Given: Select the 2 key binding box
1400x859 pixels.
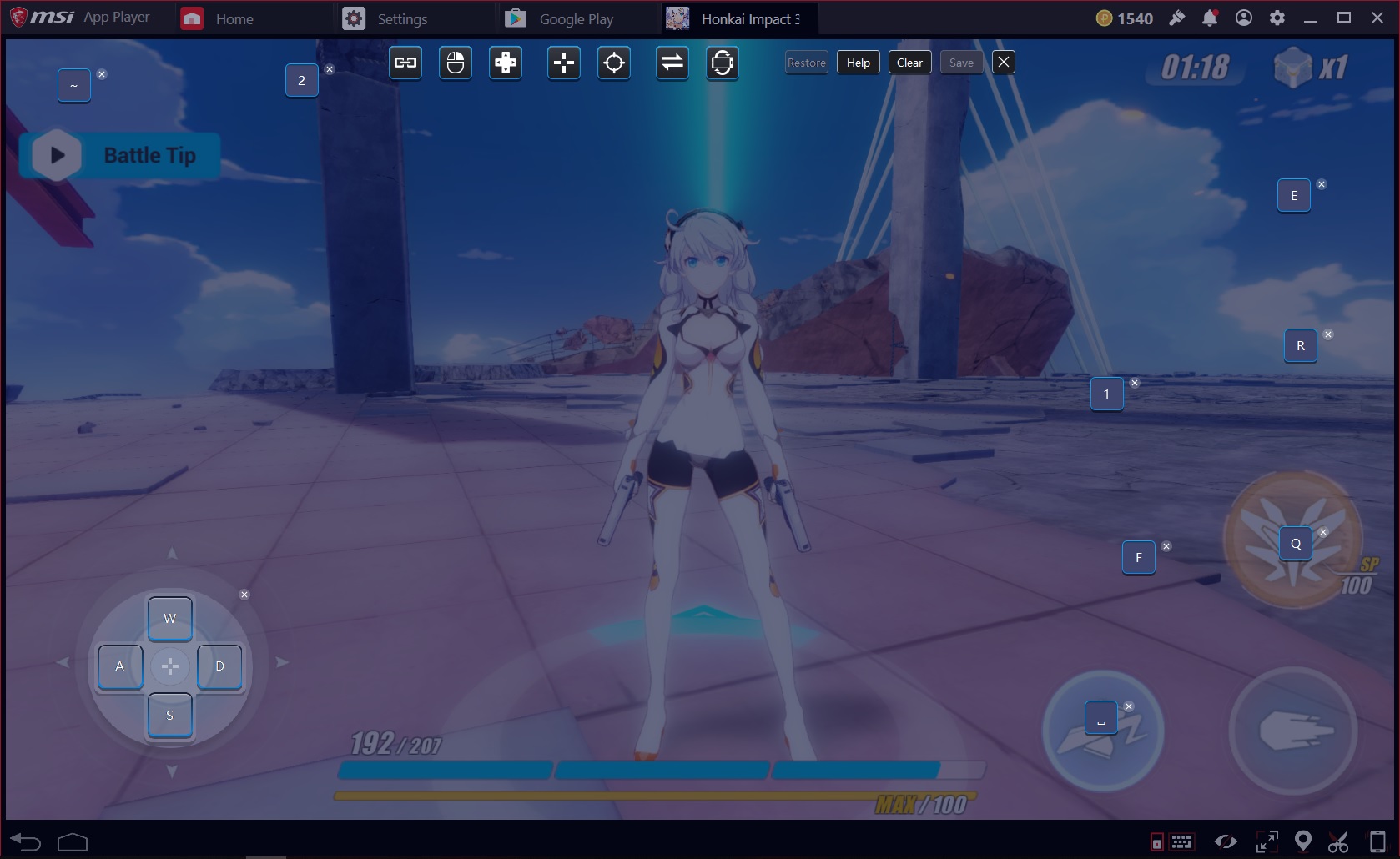Looking at the screenshot, I should (x=302, y=81).
